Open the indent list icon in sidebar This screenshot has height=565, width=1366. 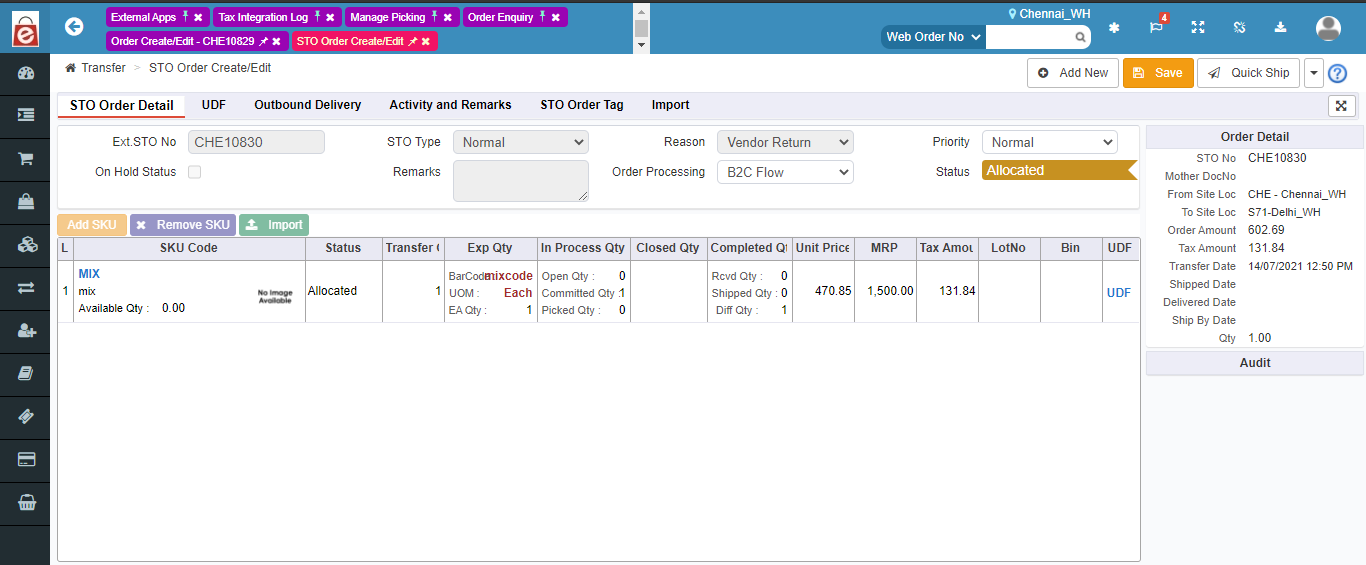26,115
